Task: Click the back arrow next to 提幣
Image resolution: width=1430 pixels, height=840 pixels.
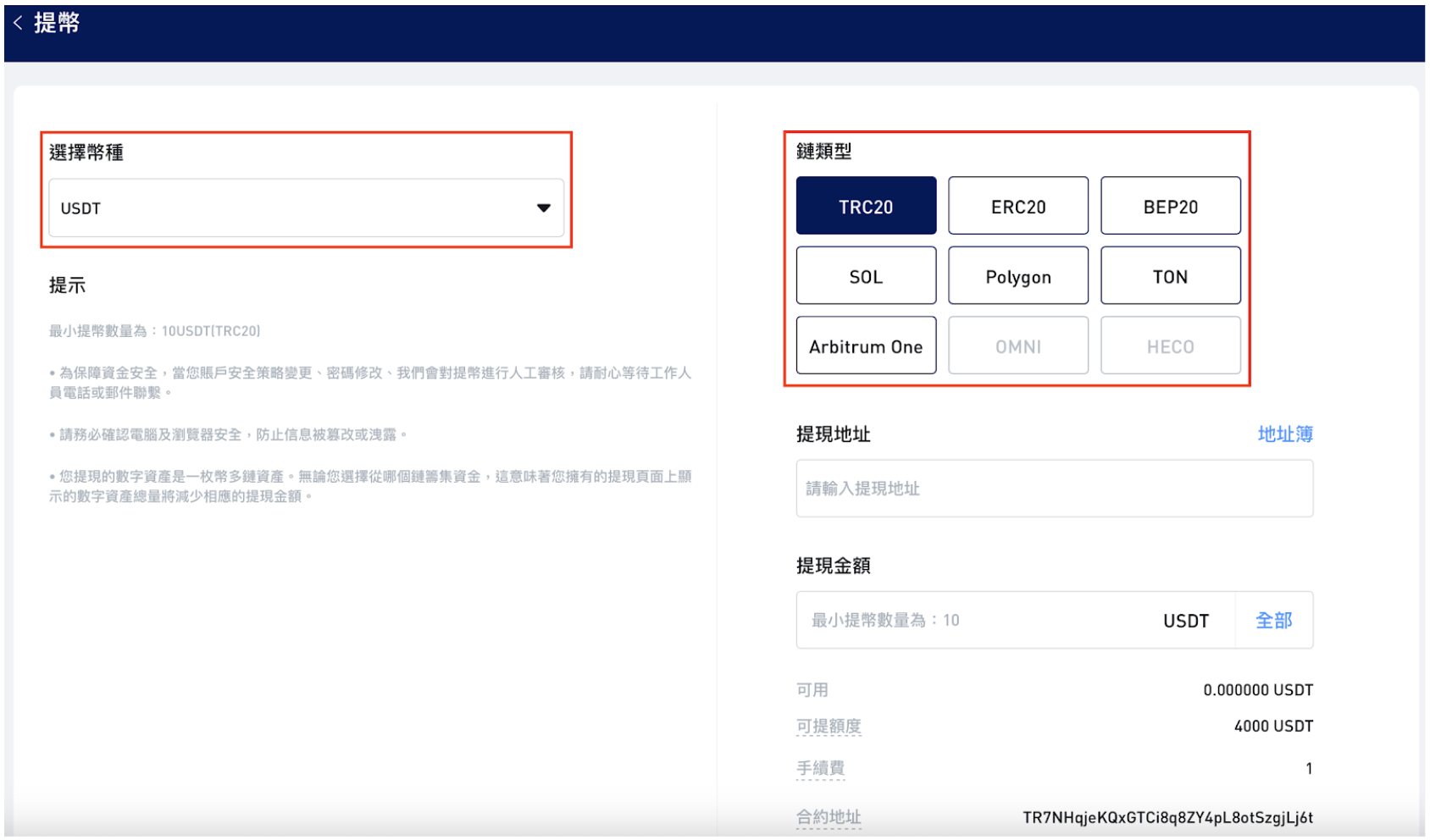Action: click(x=18, y=24)
